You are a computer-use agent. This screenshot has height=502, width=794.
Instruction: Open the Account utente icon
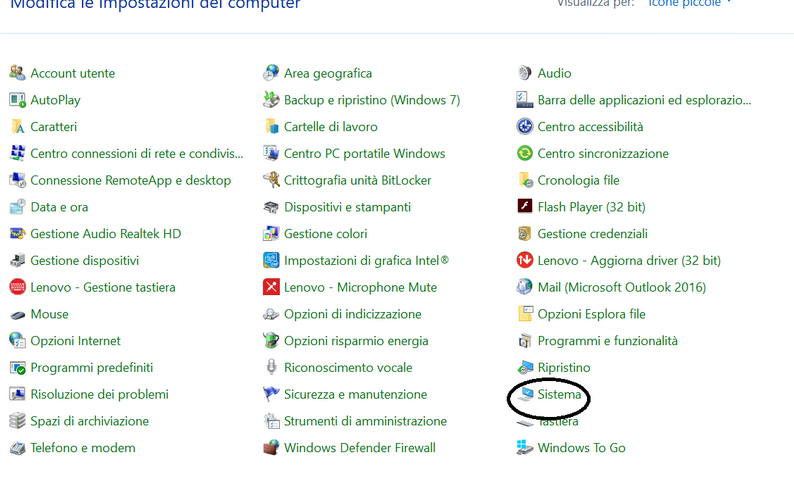click(17, 73)
